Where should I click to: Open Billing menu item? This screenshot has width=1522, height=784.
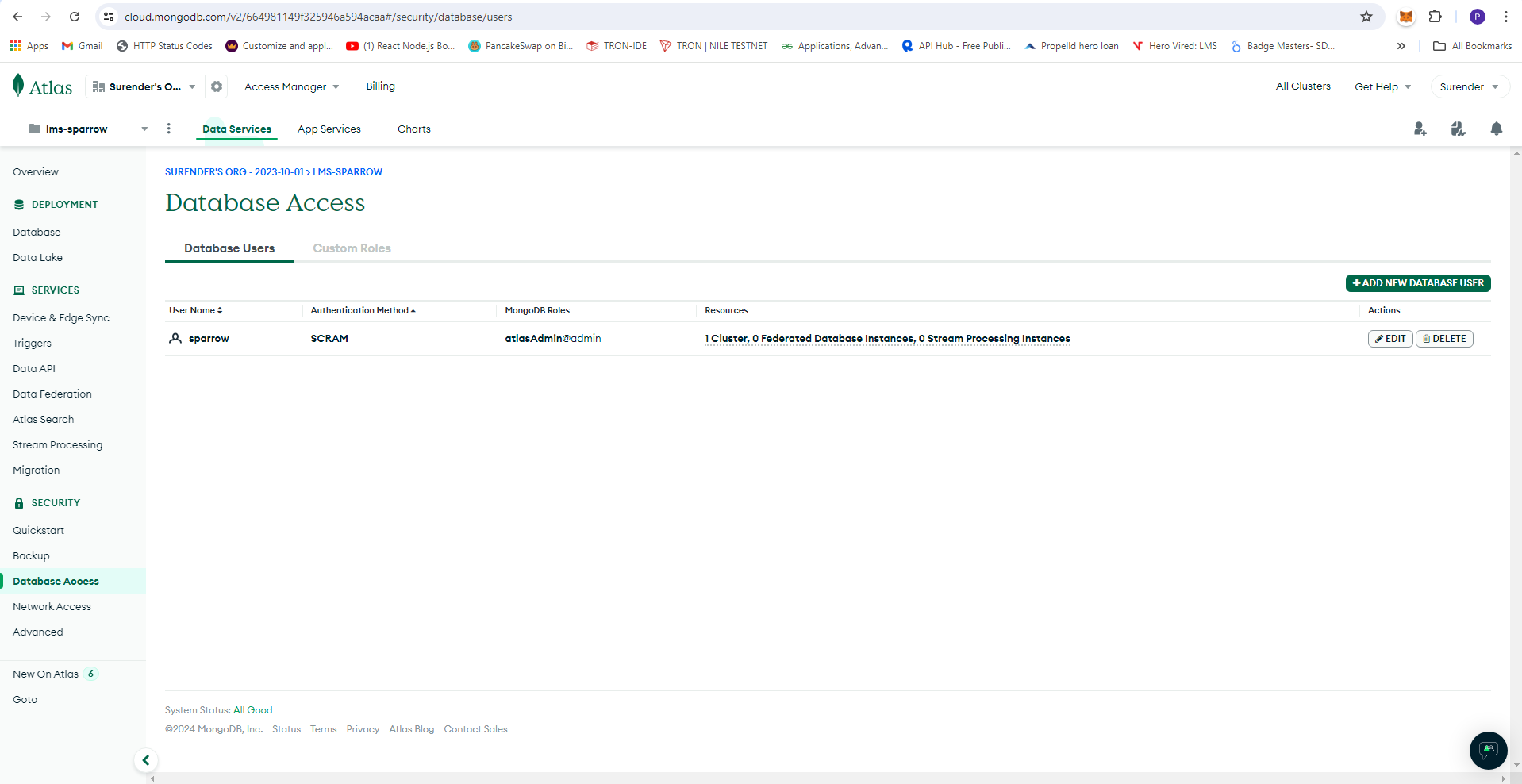[380, 86]
